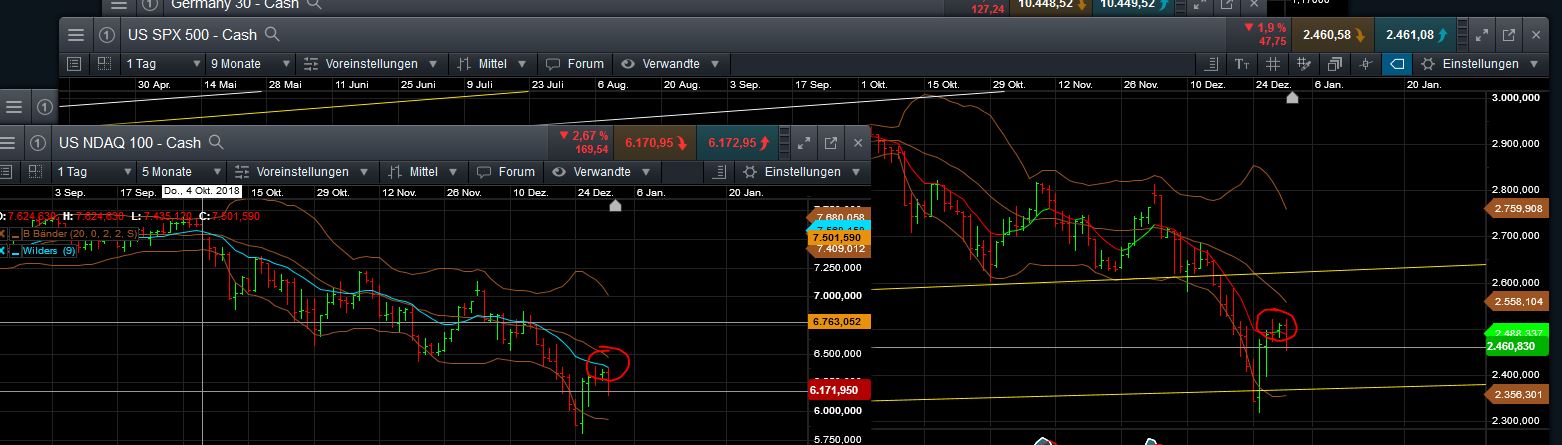Click SPX buy price 2.461,08

[x=1416, y=35]
